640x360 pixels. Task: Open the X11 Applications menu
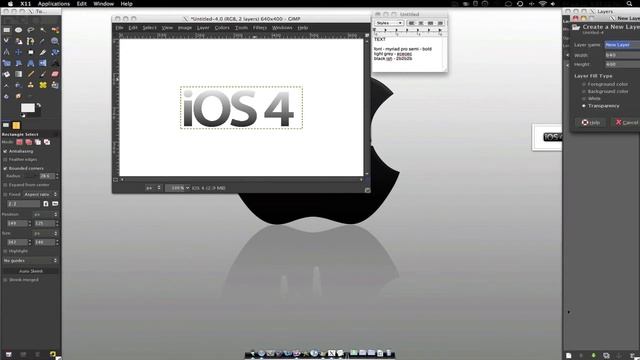[54, 4]
